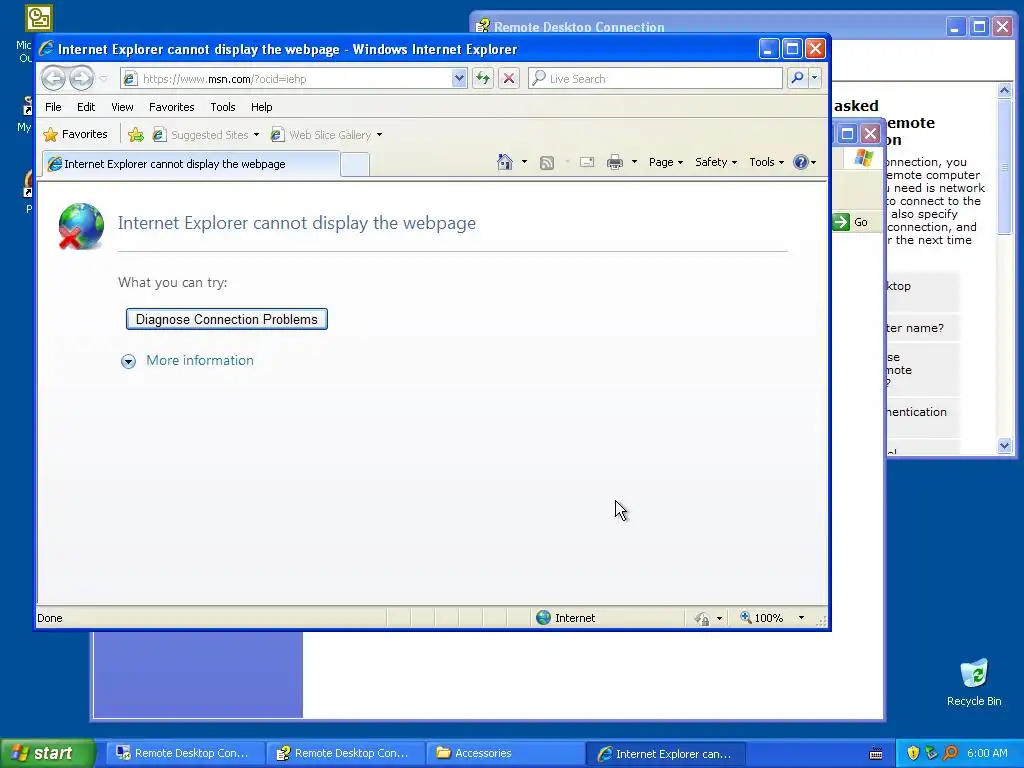Click the error globe with red X icon
1024x768 pixels.
[x=81, y=227]
